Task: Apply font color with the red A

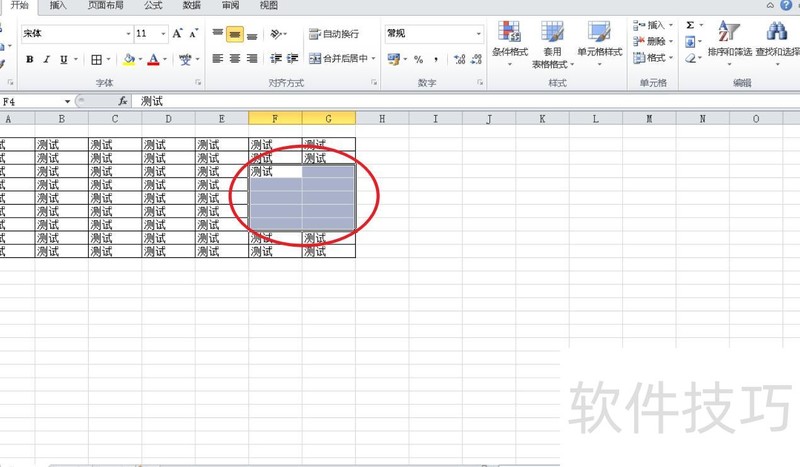Action: pyautogui.click(x=153, y=59)
